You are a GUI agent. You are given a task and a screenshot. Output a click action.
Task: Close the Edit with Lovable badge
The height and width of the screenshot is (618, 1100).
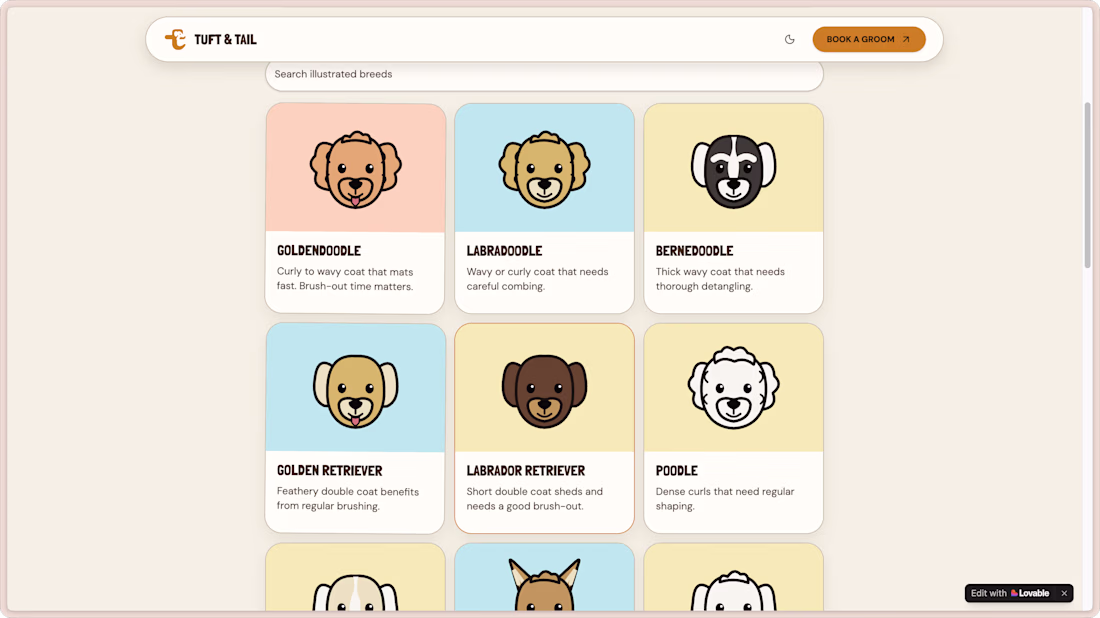tap(1064, 593)
